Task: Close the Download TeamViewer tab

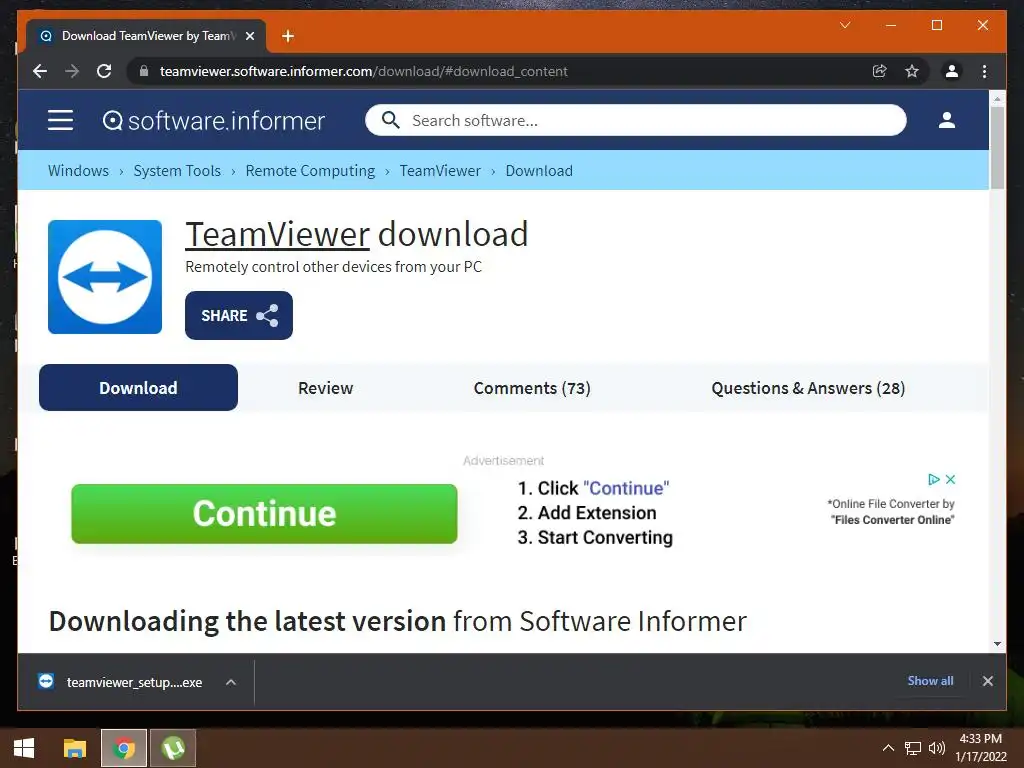Action: [249, 36]
